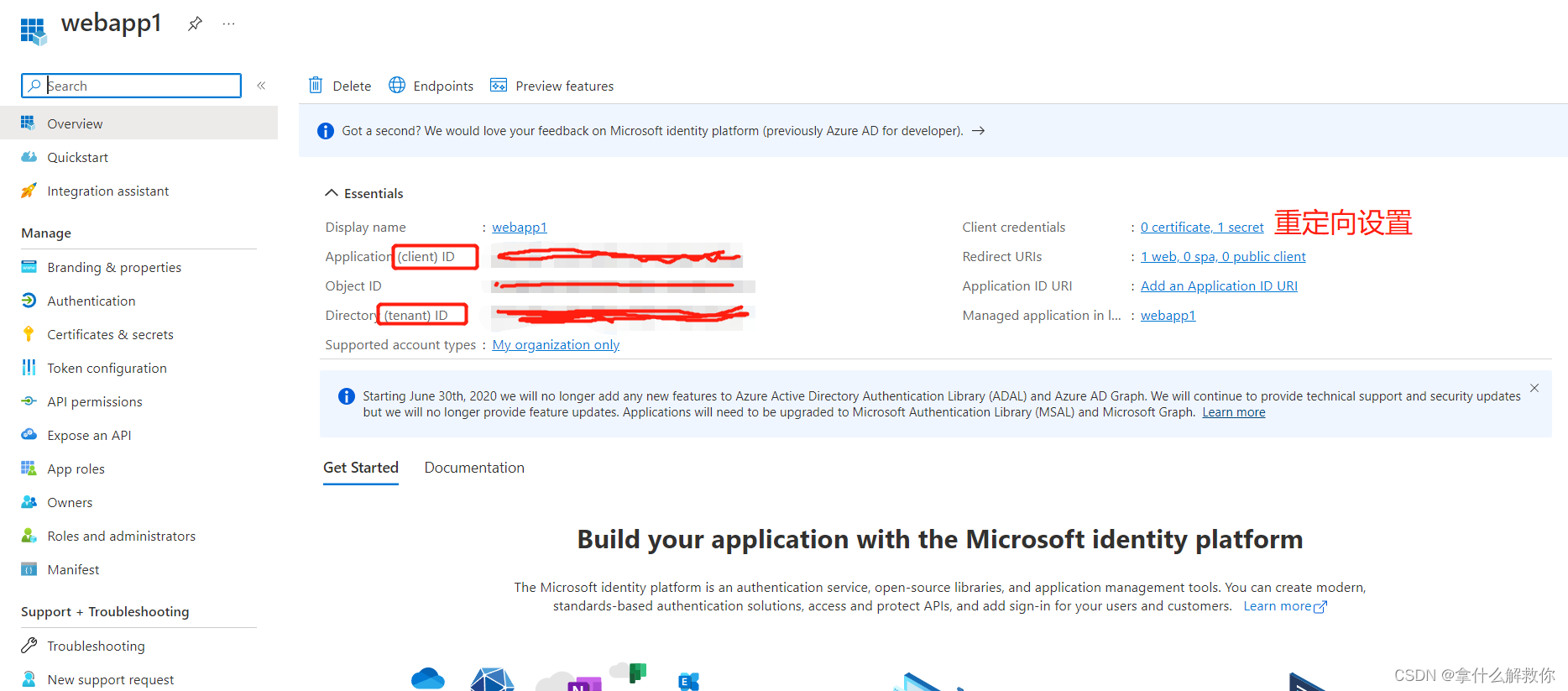1568x691 pixels.
Task: Click the Quickstart cloud icon
Action: (29, 157)
